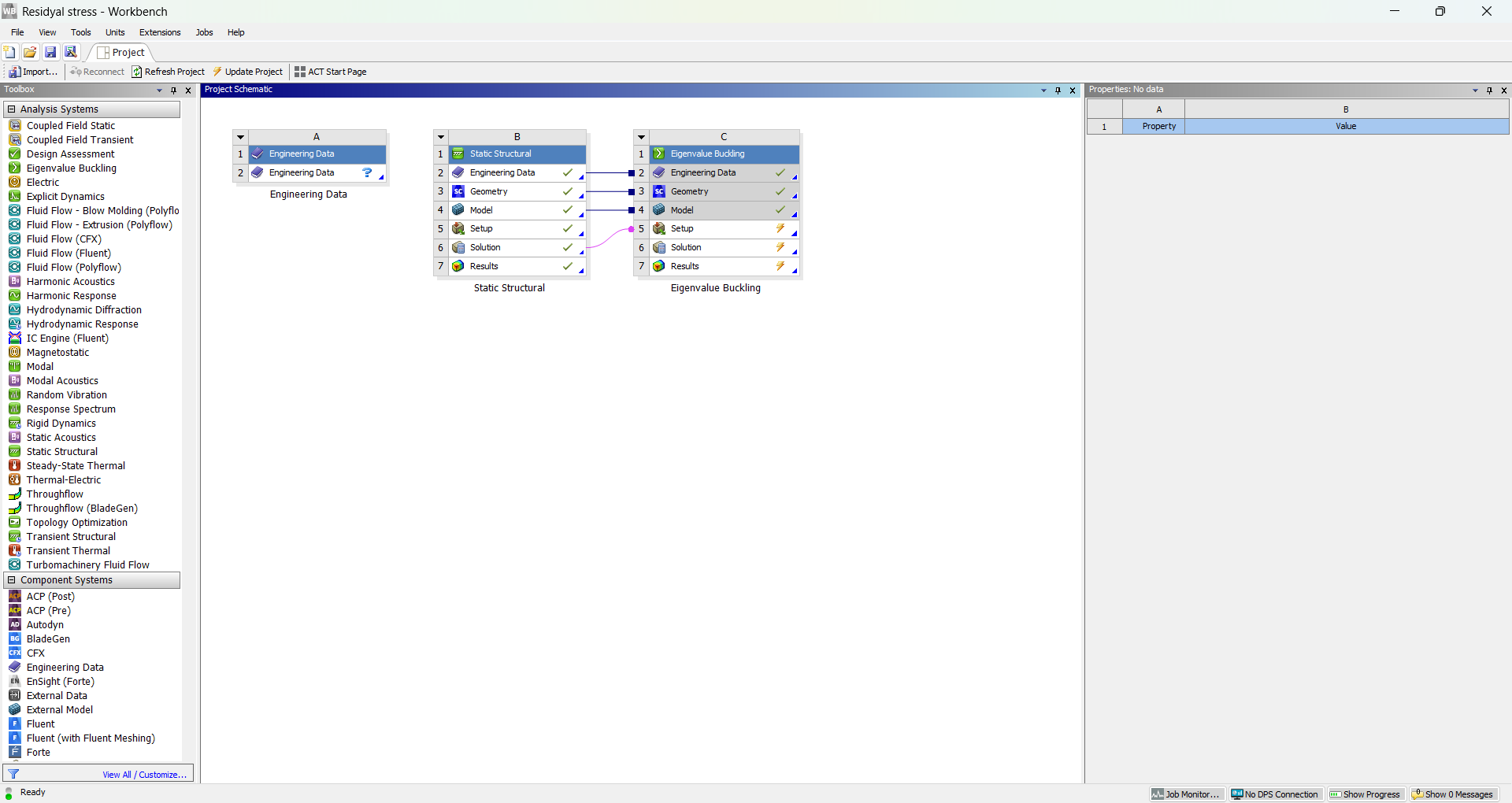Open the Units menu

(x=115, y=32)
